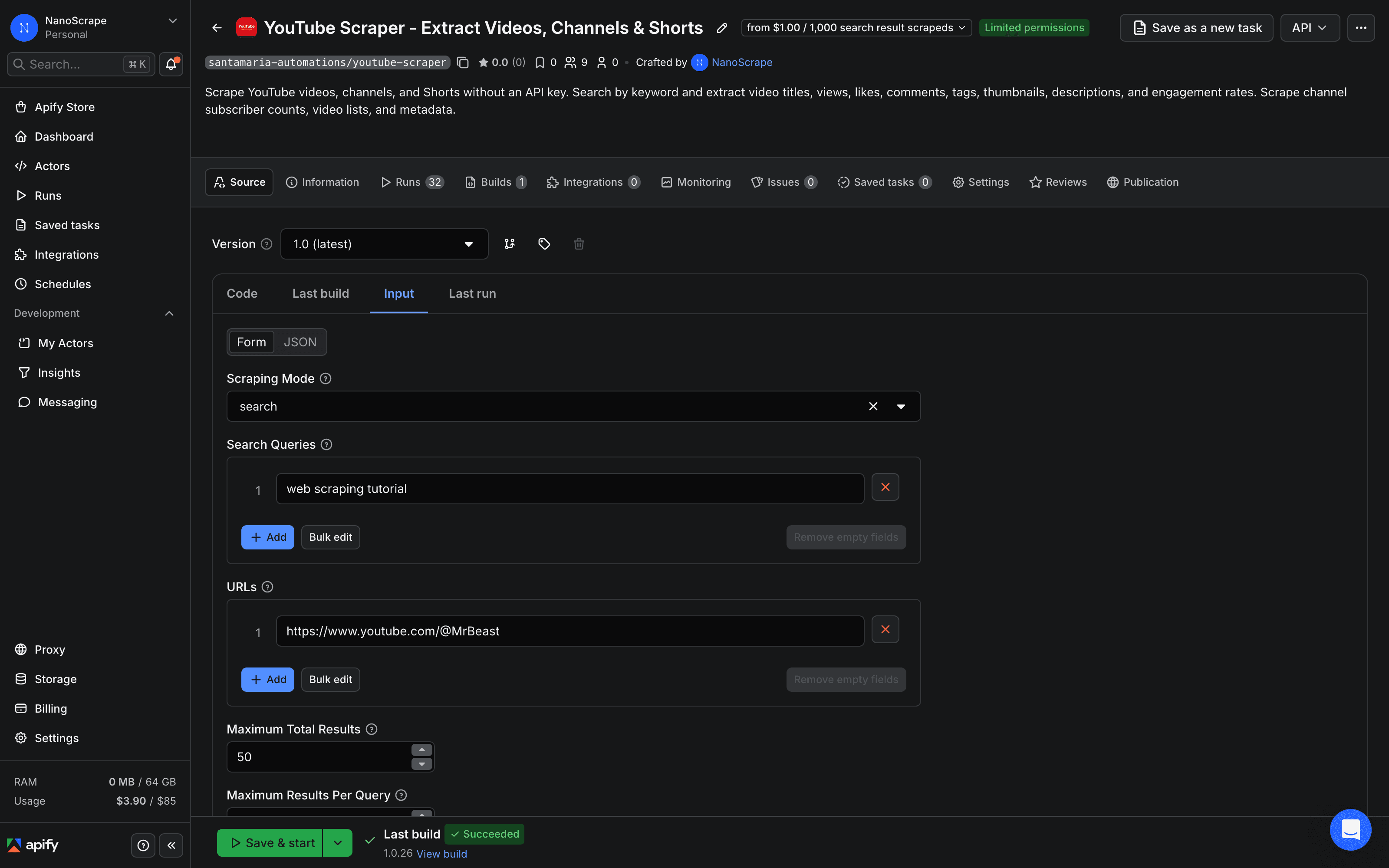The width and height of the screenshot is (1389, 868).
Task: Open the Runs tab
Action: click(x=413, y=182)
